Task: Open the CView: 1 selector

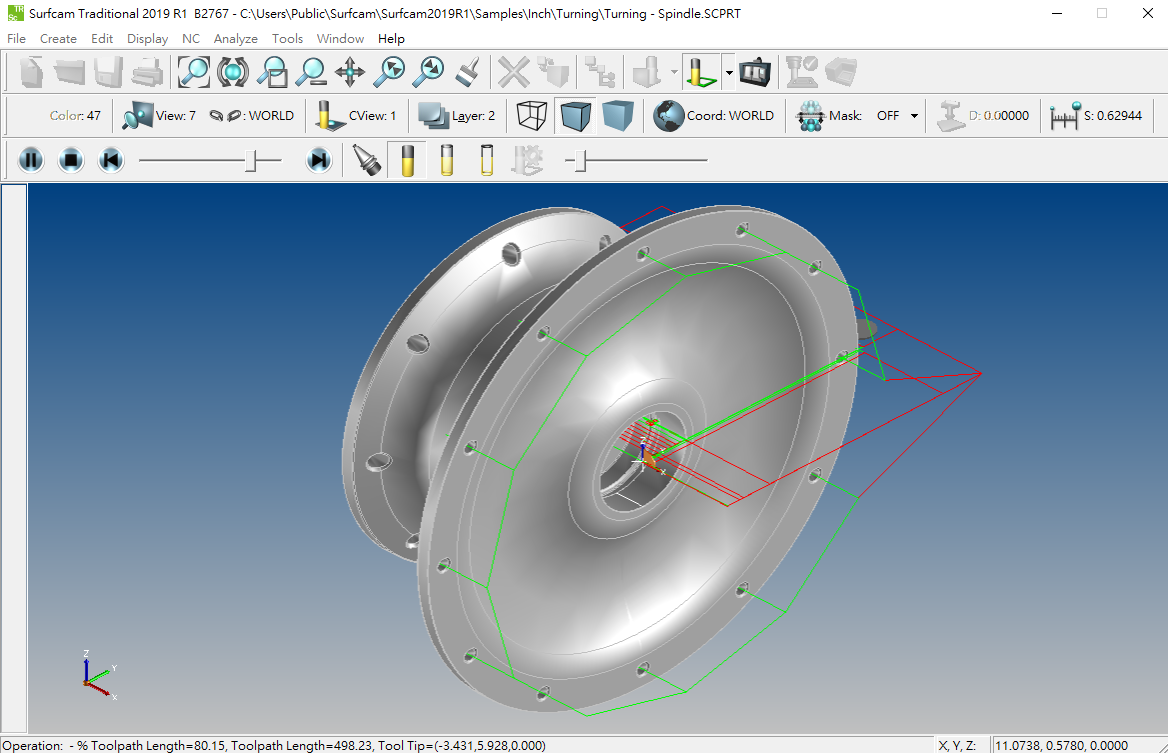Action: pos(356,116)
